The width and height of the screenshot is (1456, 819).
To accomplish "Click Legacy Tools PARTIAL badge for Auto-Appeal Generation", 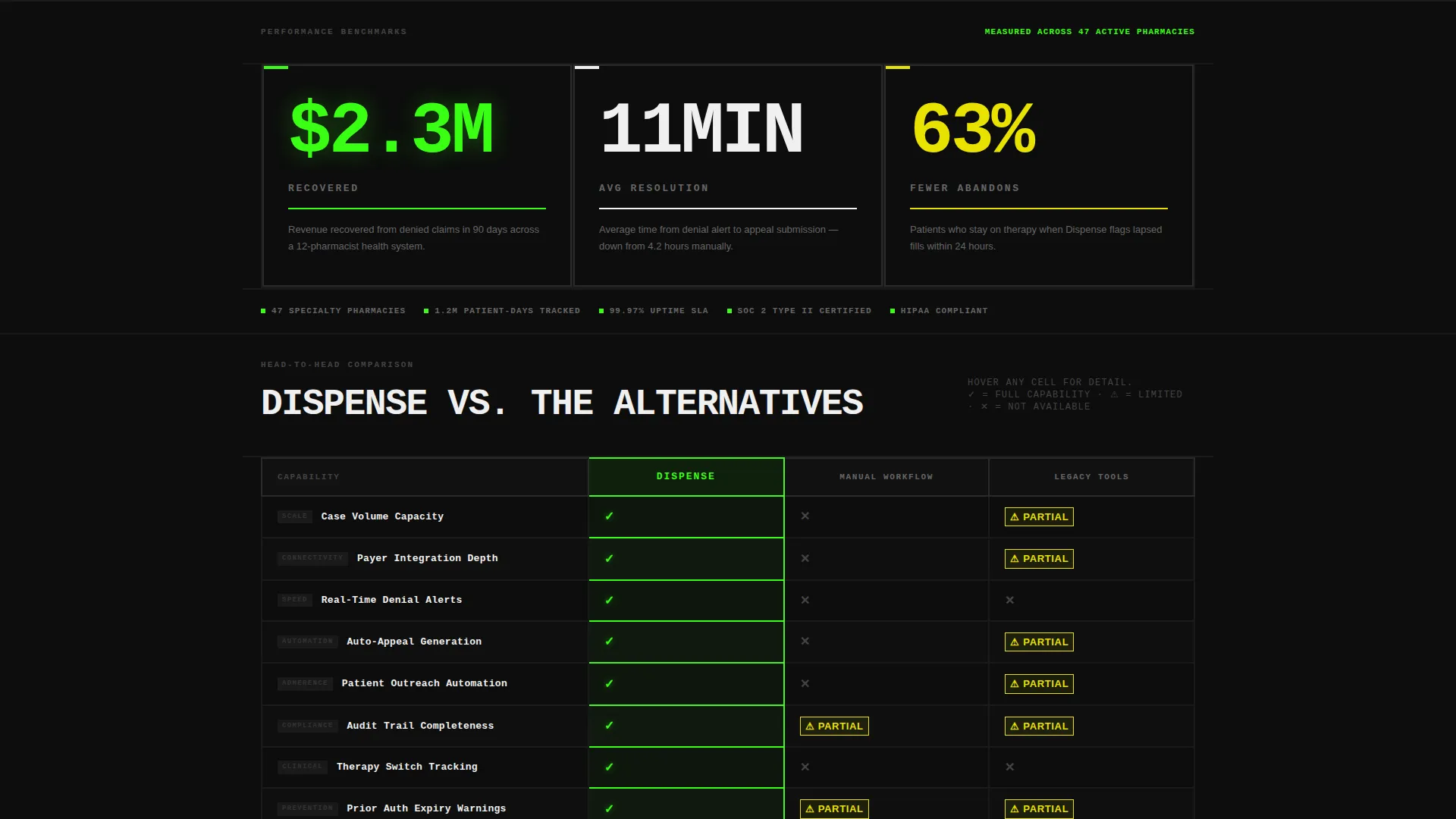I will click(x=1039, y=642).
